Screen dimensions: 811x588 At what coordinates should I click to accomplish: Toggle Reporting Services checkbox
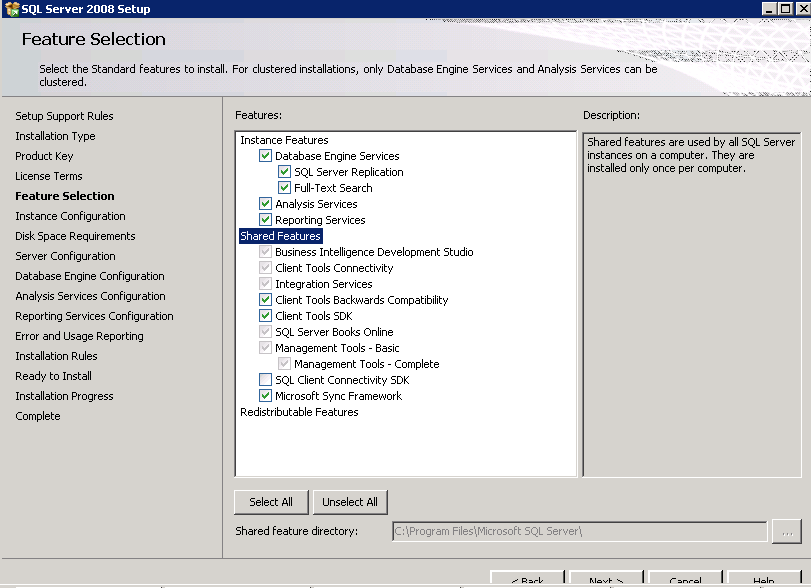coord(265,220)
